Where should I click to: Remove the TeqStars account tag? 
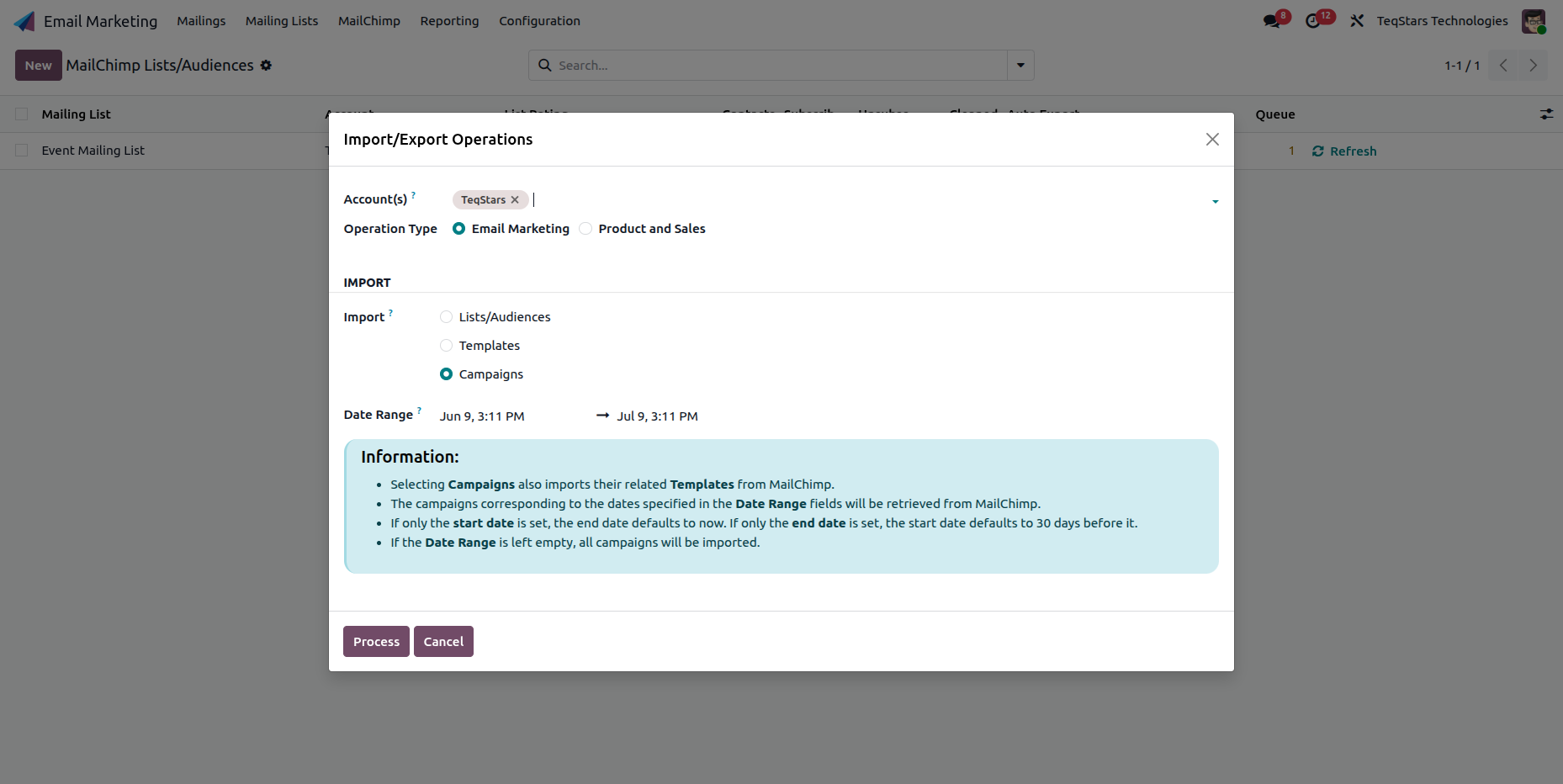coord(515,199)
